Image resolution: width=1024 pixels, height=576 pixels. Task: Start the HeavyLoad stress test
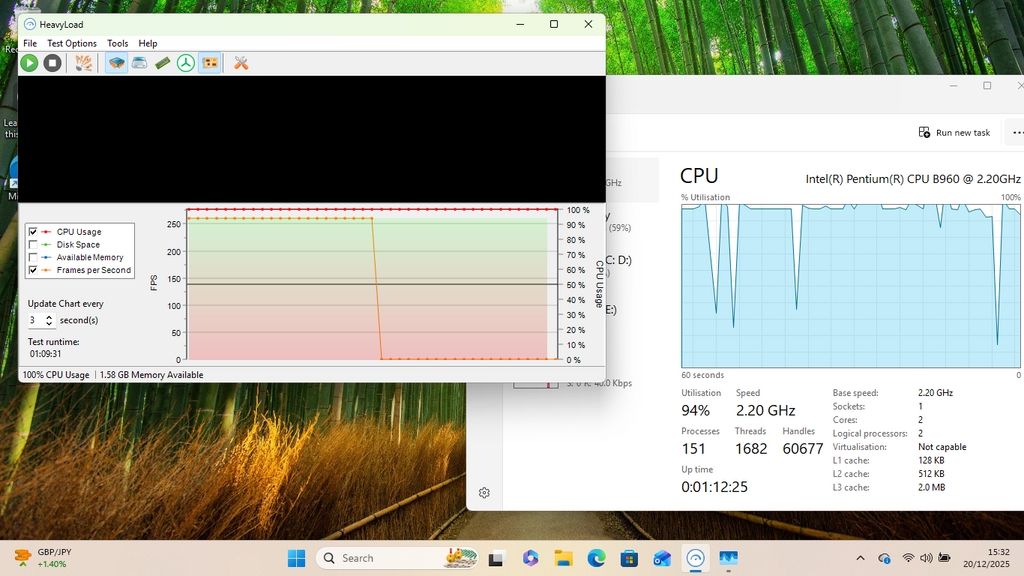[x=29, y=63]
